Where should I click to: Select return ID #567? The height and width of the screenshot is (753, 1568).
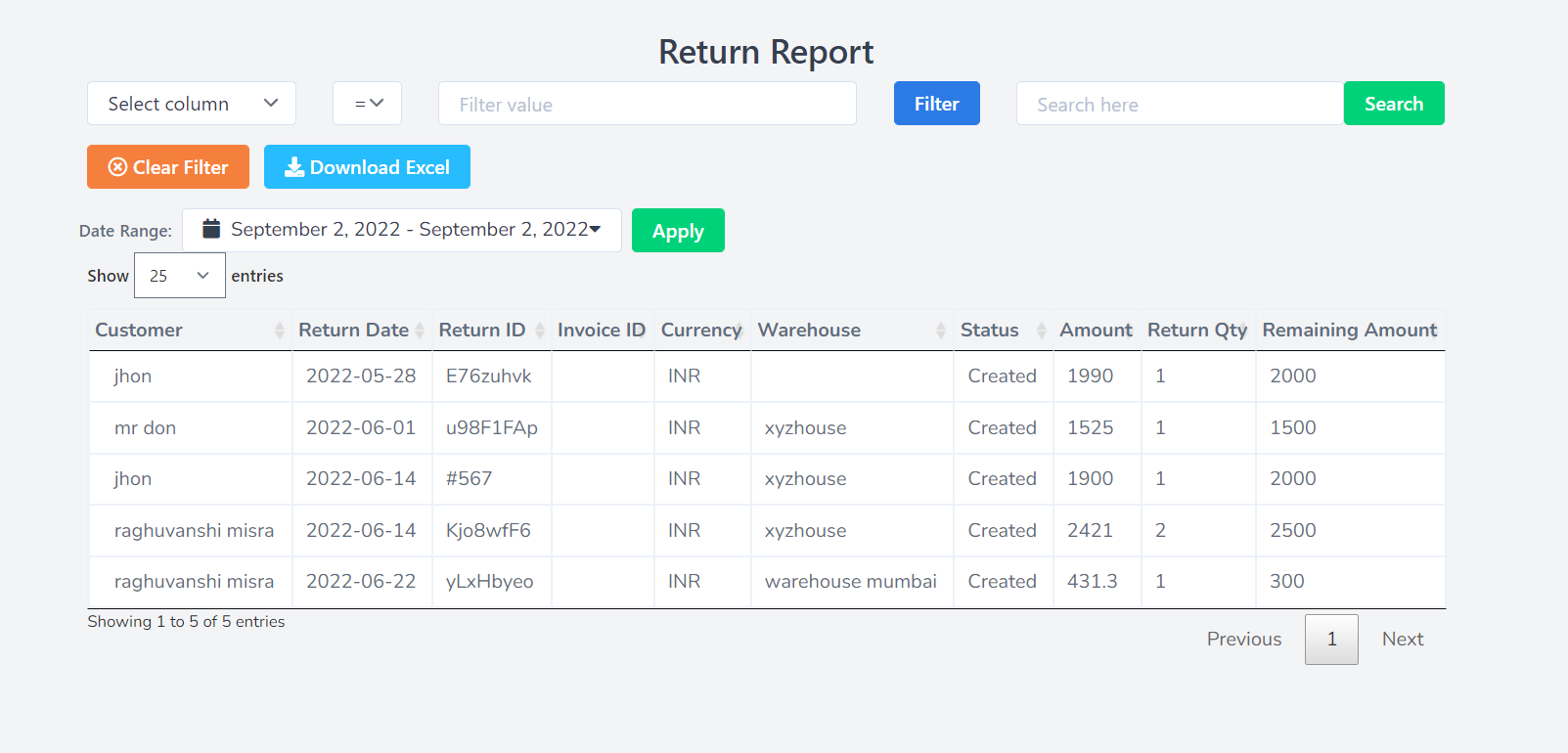(470, 479)
